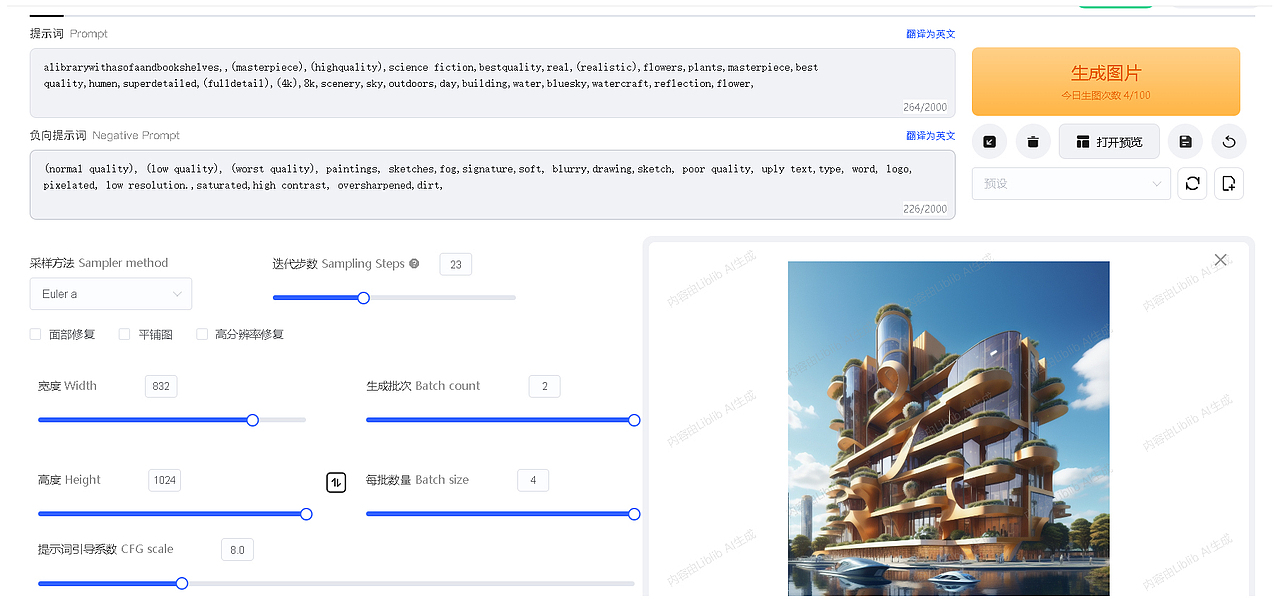Click the Height slider handle
Viewport: 1280px width, 606px height.
307,514
